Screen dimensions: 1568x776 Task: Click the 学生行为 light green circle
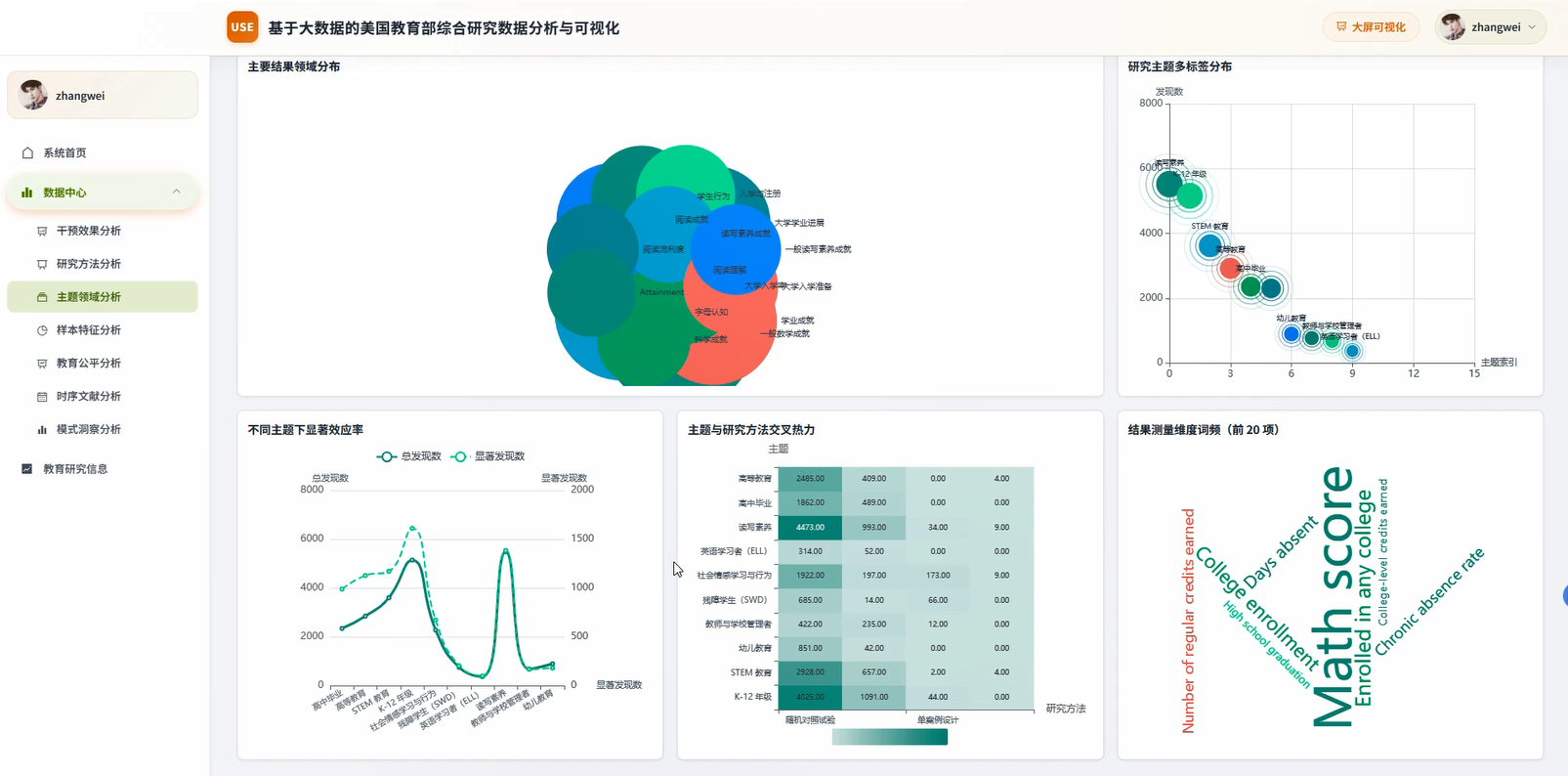(x=686, y=181)
